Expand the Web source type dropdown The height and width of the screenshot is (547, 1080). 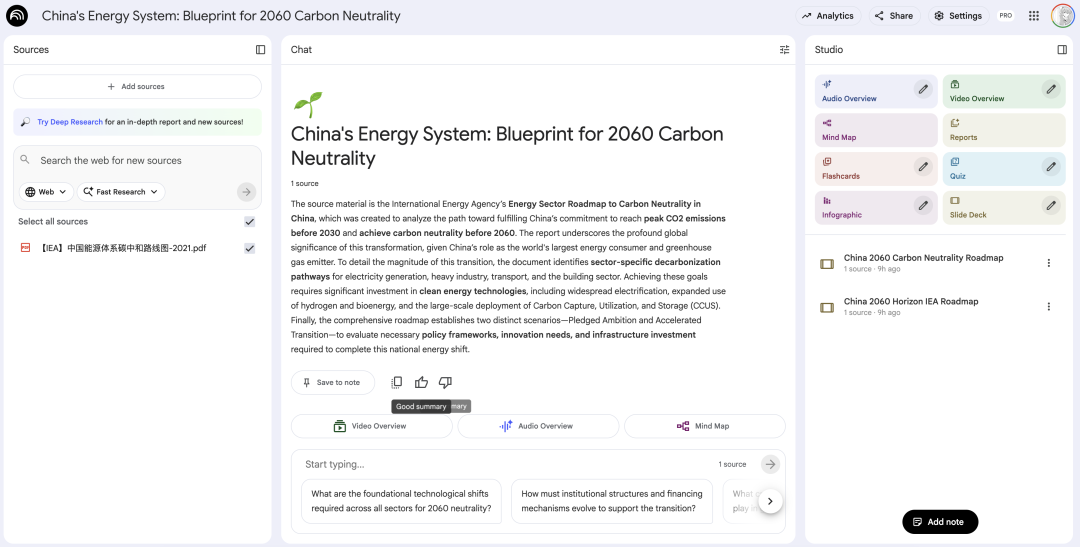pyautogui.click(x=46, y=192)
